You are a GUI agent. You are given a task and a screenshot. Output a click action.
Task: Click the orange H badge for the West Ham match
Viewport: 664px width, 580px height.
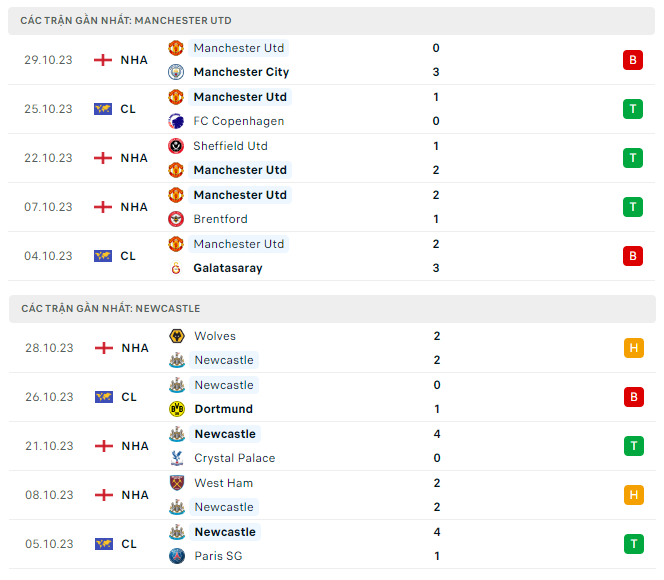632,495
